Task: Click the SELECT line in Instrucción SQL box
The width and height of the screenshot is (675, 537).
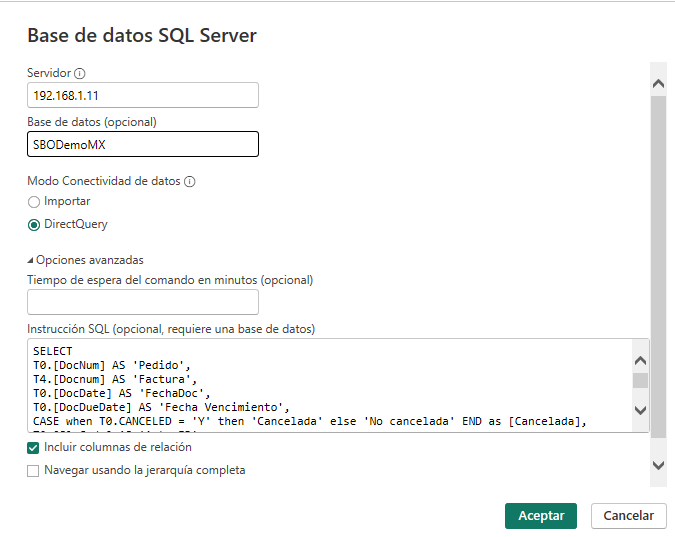Action: pos(52,352)
